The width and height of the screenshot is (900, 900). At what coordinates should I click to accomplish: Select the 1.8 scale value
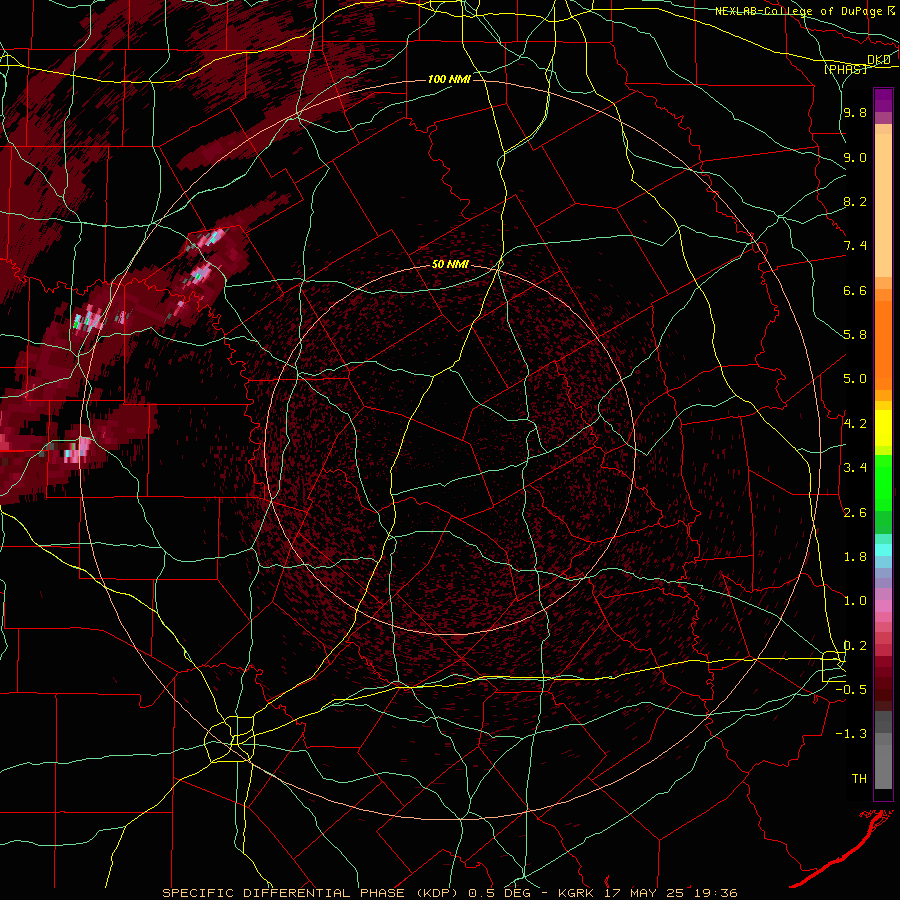tap(855, 557)
